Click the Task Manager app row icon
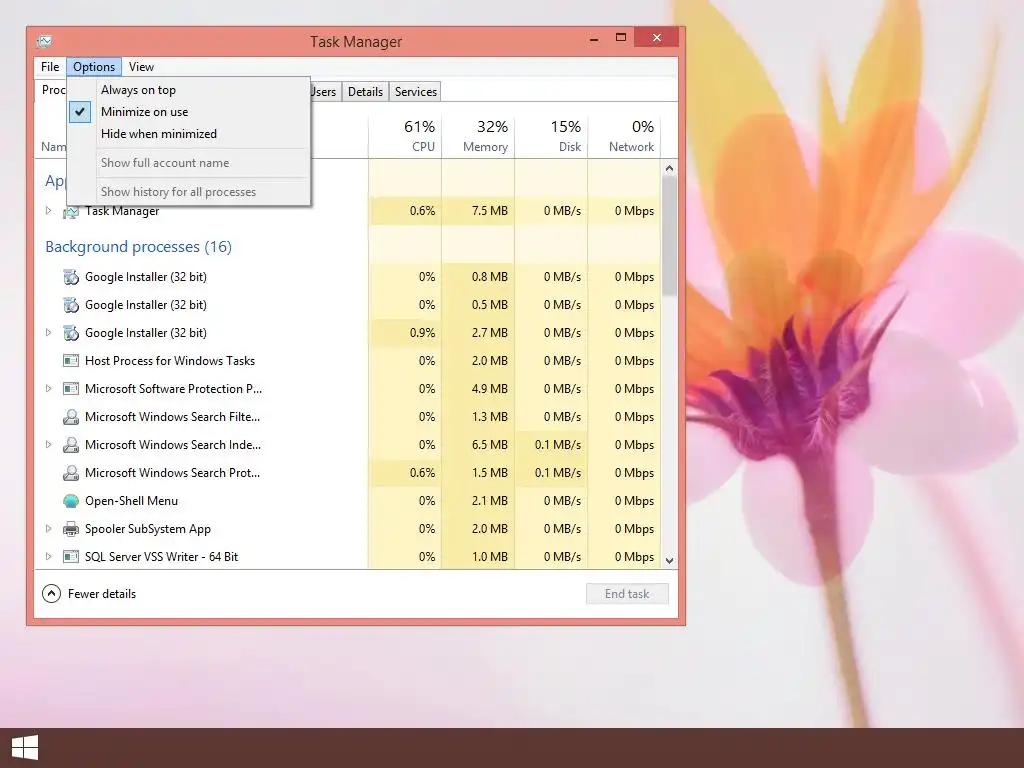Image resolution: width=1024 pixels, height=768 pixels. point(71,212)
